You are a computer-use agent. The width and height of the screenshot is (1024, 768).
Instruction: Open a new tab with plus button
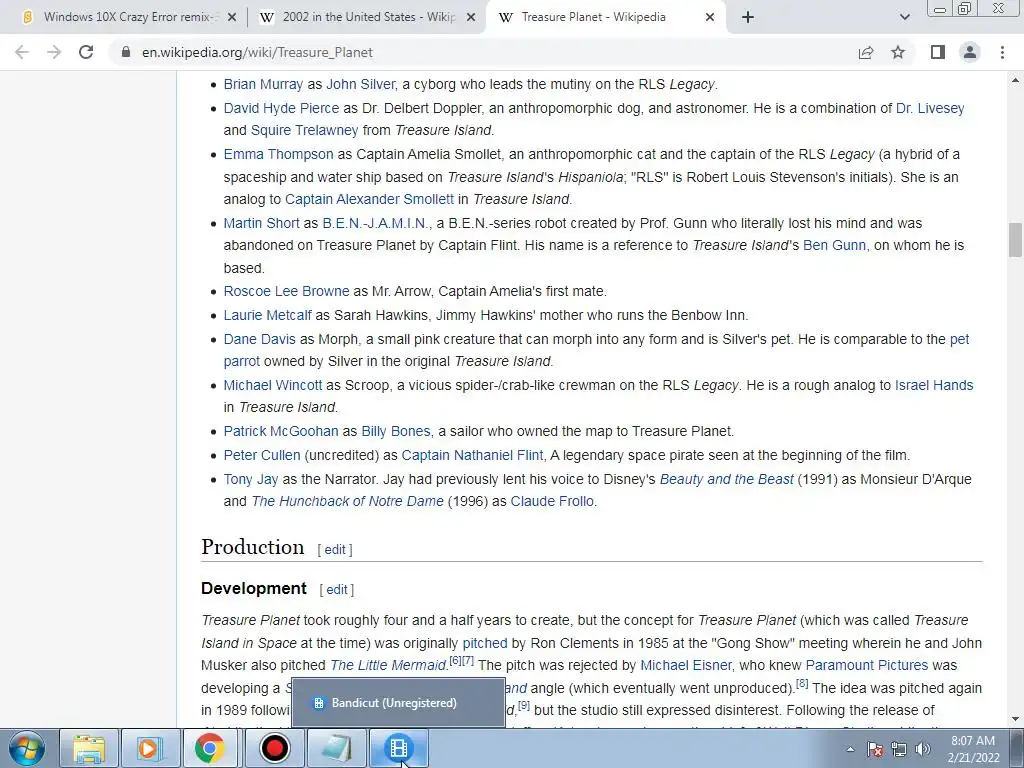click(x=748, y=18)
